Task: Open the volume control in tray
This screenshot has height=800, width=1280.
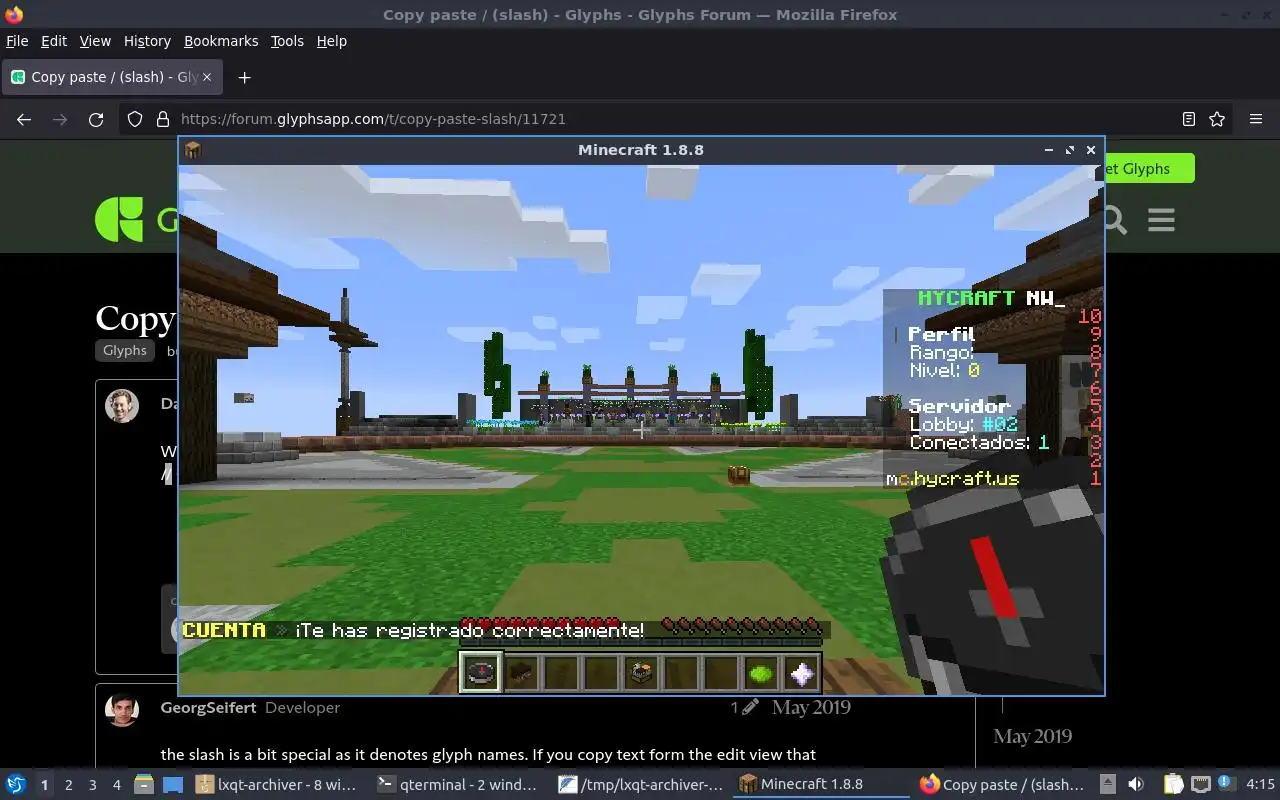Action: 1136,784
